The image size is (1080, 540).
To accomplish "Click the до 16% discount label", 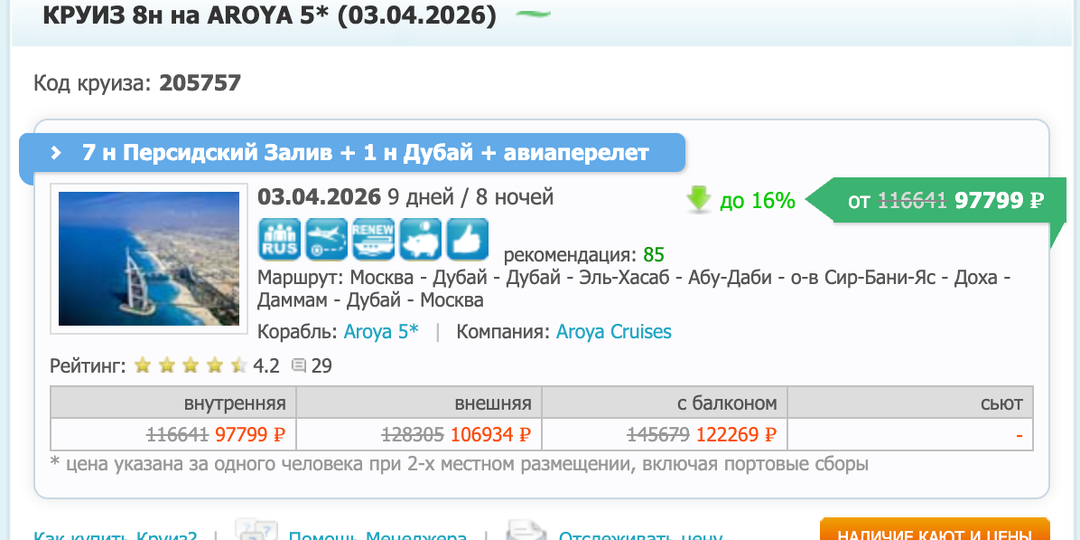I will [758, 201].
